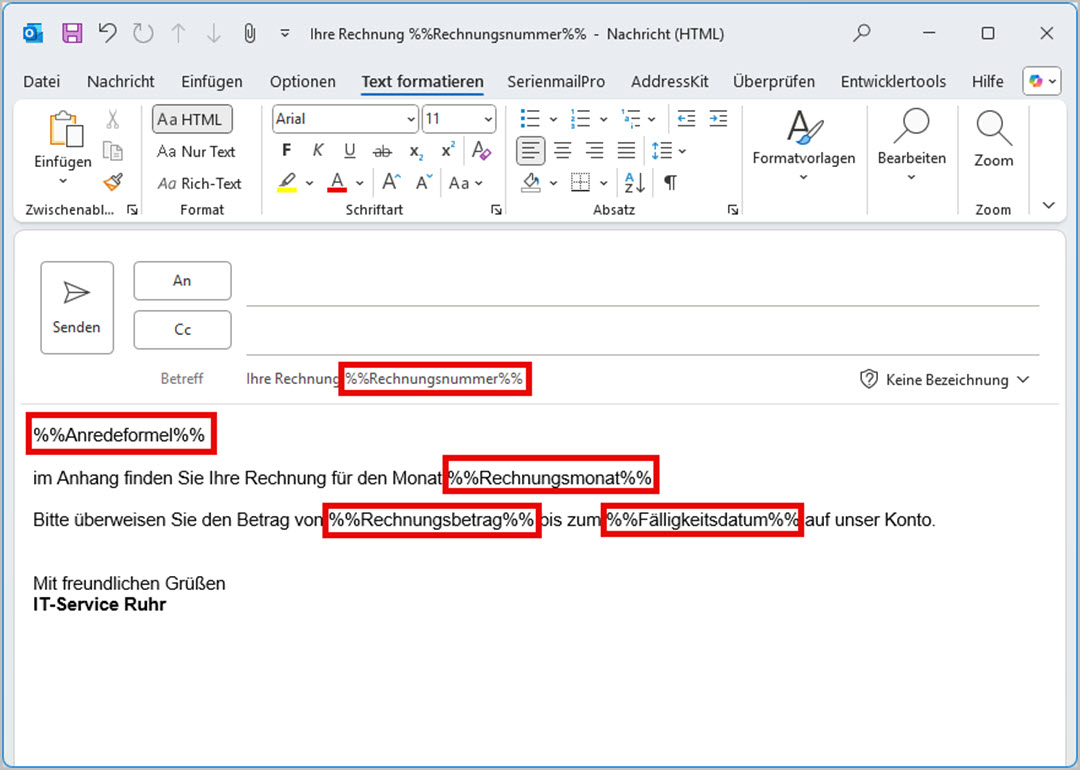Increase indent with the indent icon
1080x770 pixels.
pyautogui.click(x=718, y=119)
